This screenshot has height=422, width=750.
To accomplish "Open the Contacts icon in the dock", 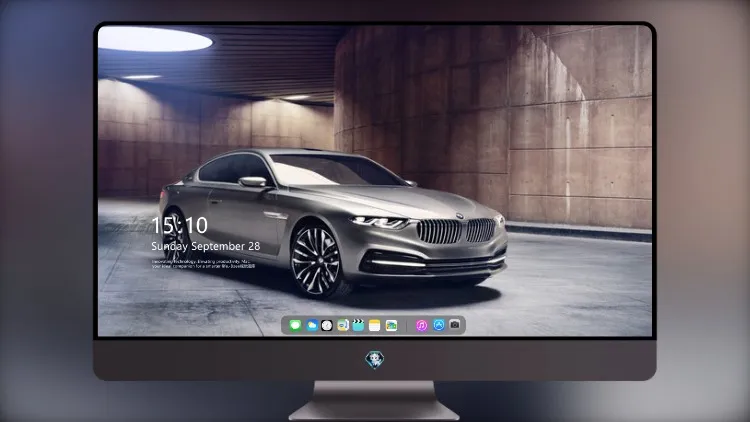I will pos(342,325).
